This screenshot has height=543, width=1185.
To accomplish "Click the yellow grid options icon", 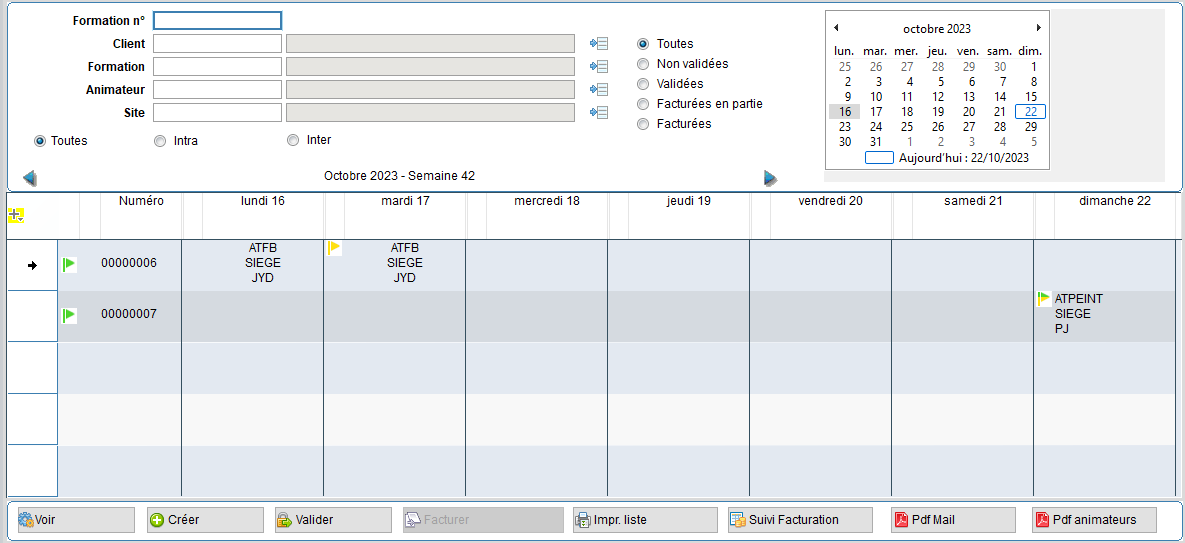I will click(16, 215).
